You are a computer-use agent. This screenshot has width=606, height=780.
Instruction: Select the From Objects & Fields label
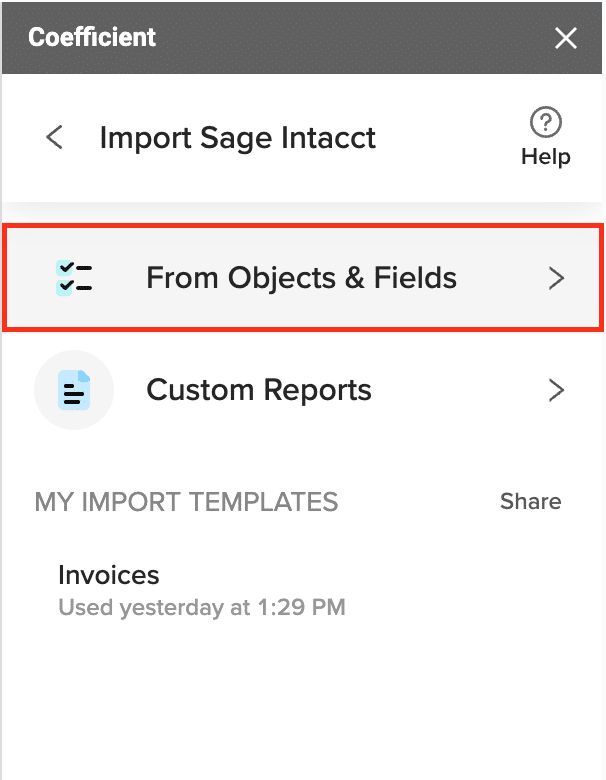click(x=301, y=278)
